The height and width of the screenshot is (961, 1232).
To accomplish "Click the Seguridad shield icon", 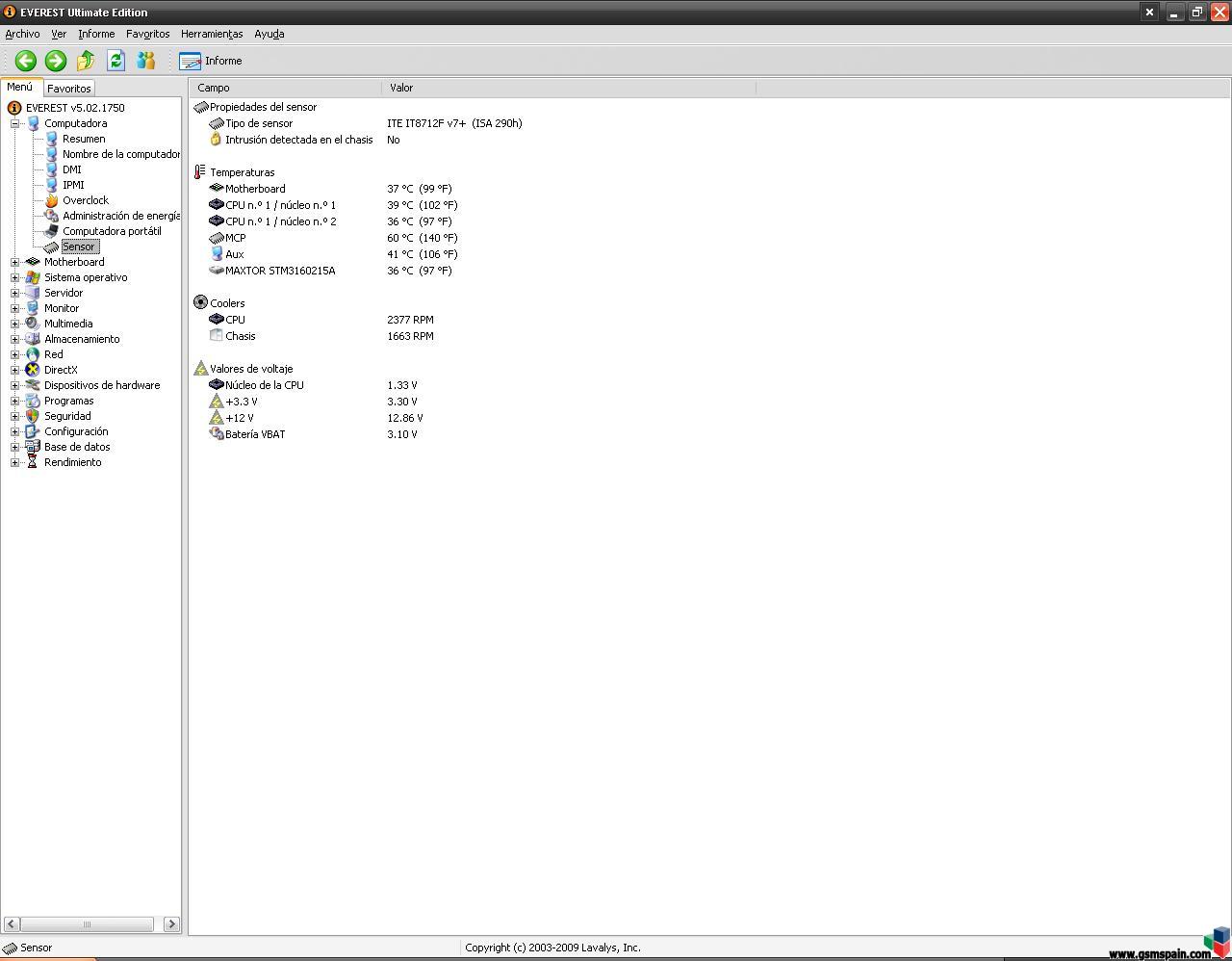I will tap(33, 416).
